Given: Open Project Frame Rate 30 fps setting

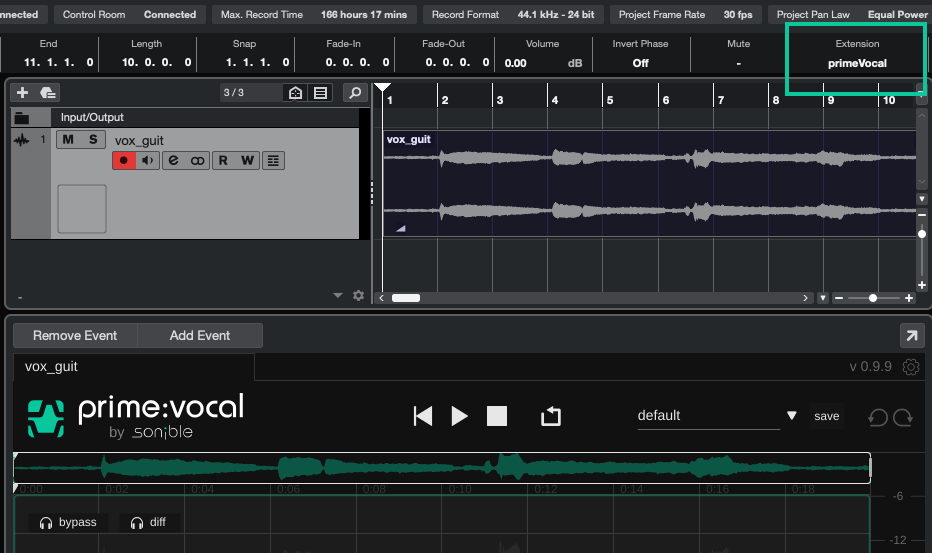Looking at the screenshot, I should (685, 14).
